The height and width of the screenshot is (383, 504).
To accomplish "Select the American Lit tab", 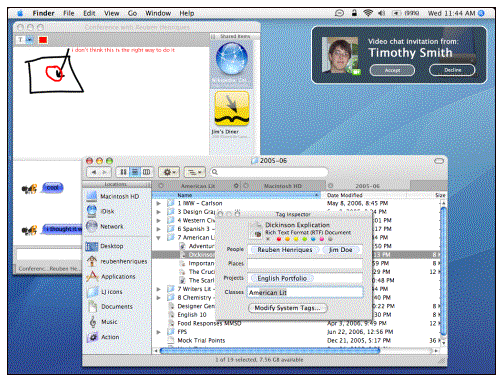I will [198, 186].
